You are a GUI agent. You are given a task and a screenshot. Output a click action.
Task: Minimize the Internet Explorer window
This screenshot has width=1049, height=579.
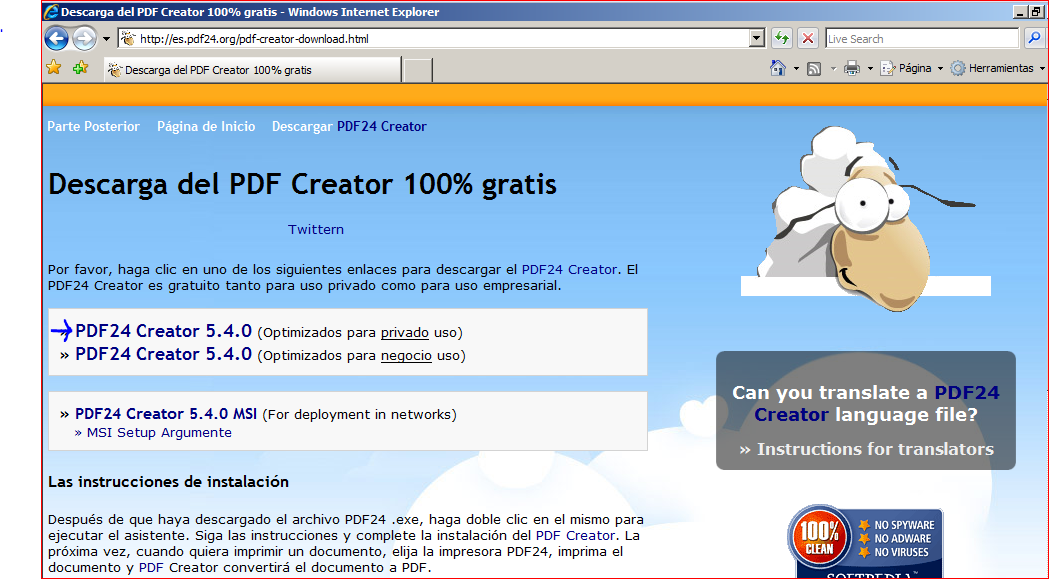click(1020, 11)
